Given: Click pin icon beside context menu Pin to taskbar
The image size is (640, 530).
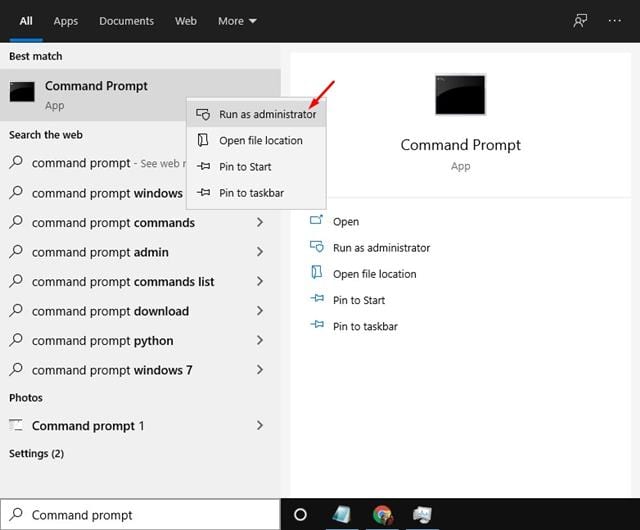Looking at the screenshot, I should coord(203,192).
